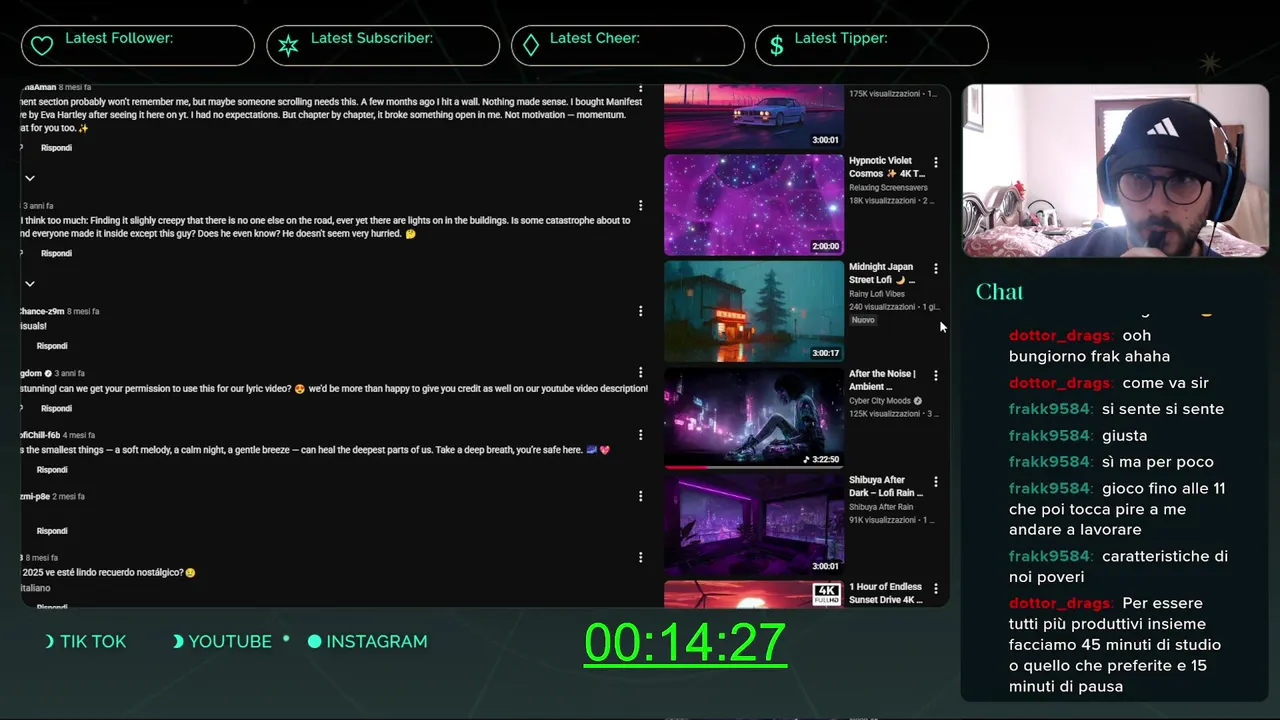Open options menu for Shibuya After Dark video

[936, 482]
